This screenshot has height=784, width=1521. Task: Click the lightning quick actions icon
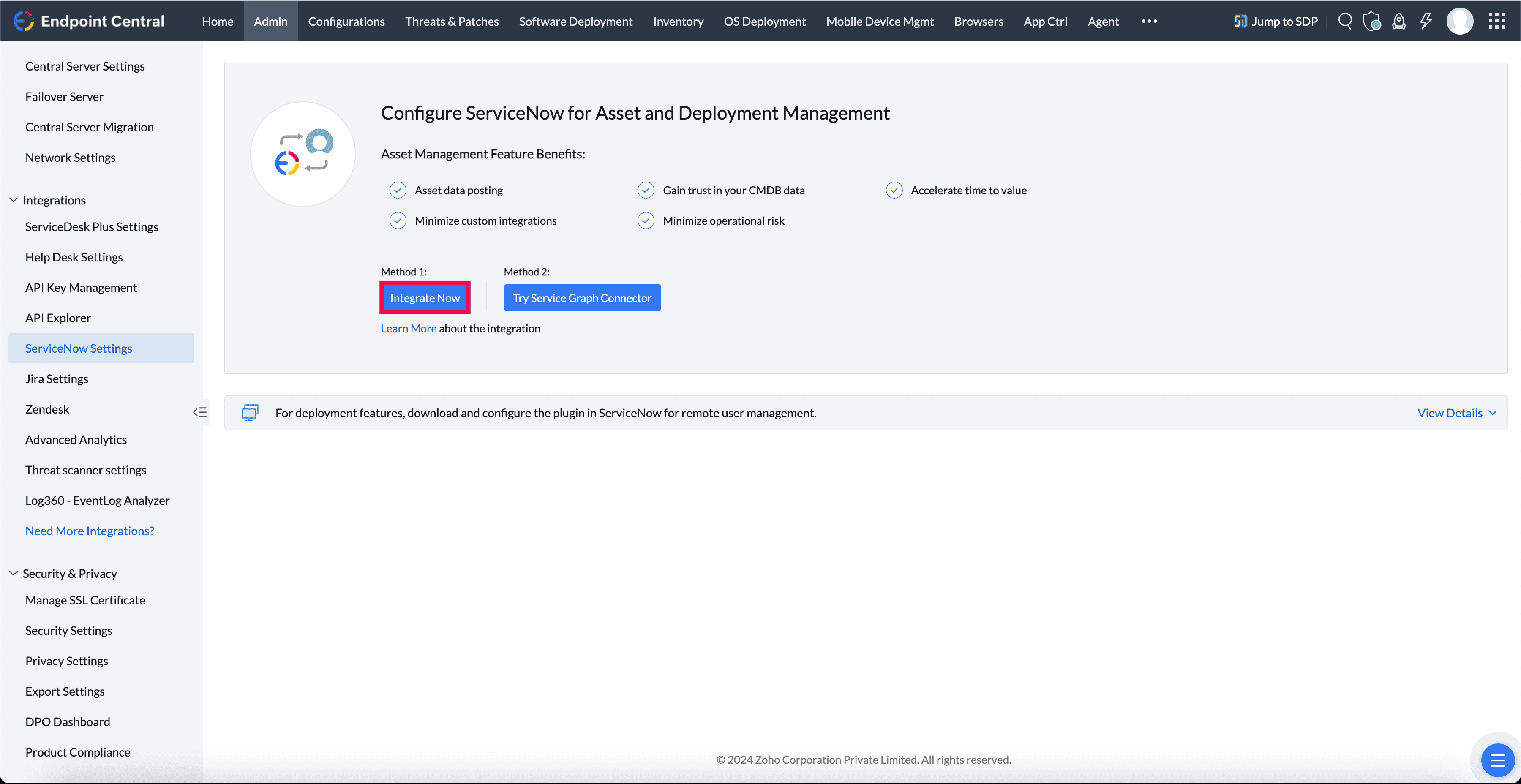[x=1426, y=21]
